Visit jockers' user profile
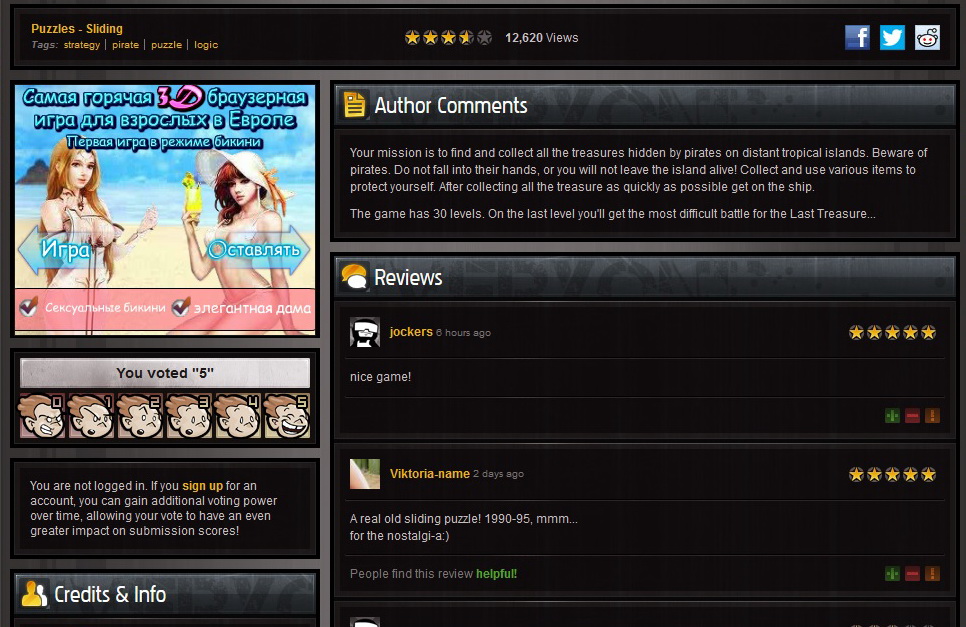 411,332
